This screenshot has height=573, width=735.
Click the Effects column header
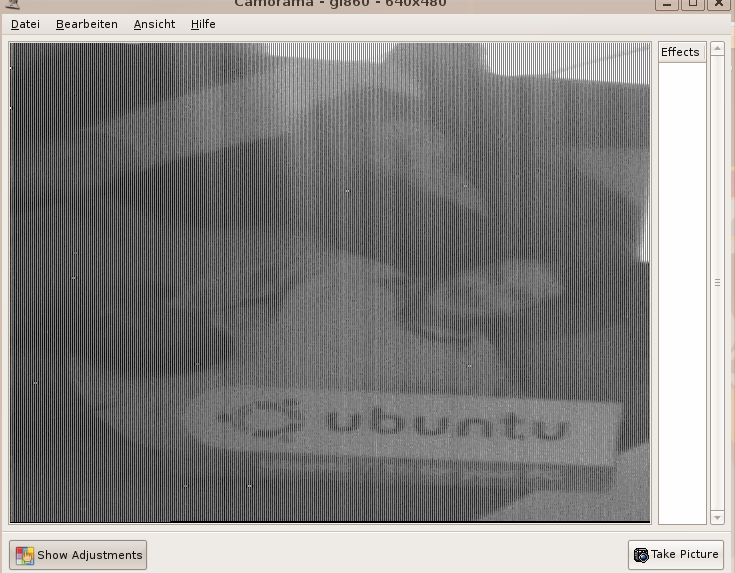(x=681, y=52)
